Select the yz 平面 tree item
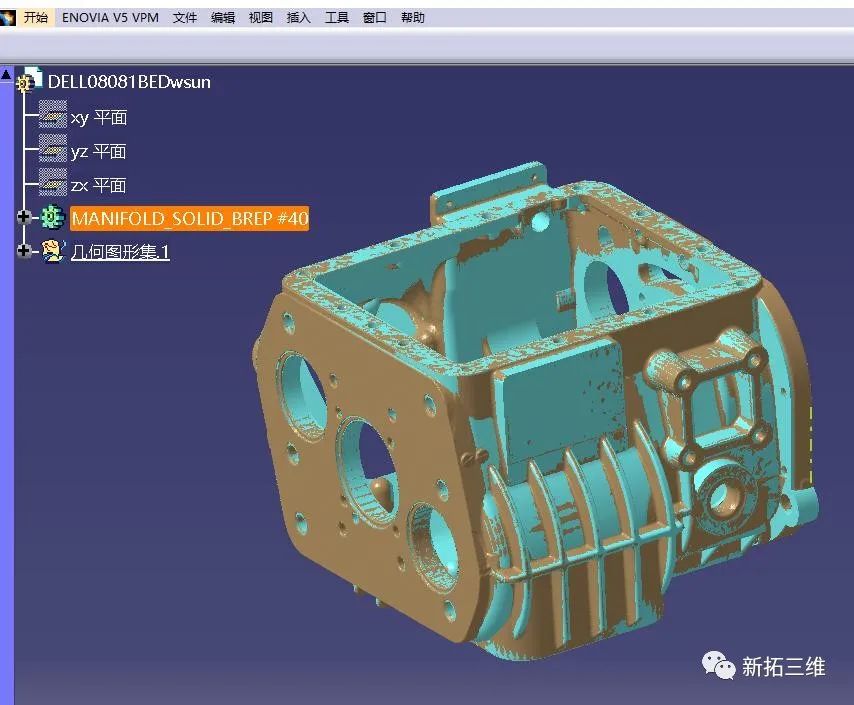Screen dimensions: 854x705 [x=98, y=151]
